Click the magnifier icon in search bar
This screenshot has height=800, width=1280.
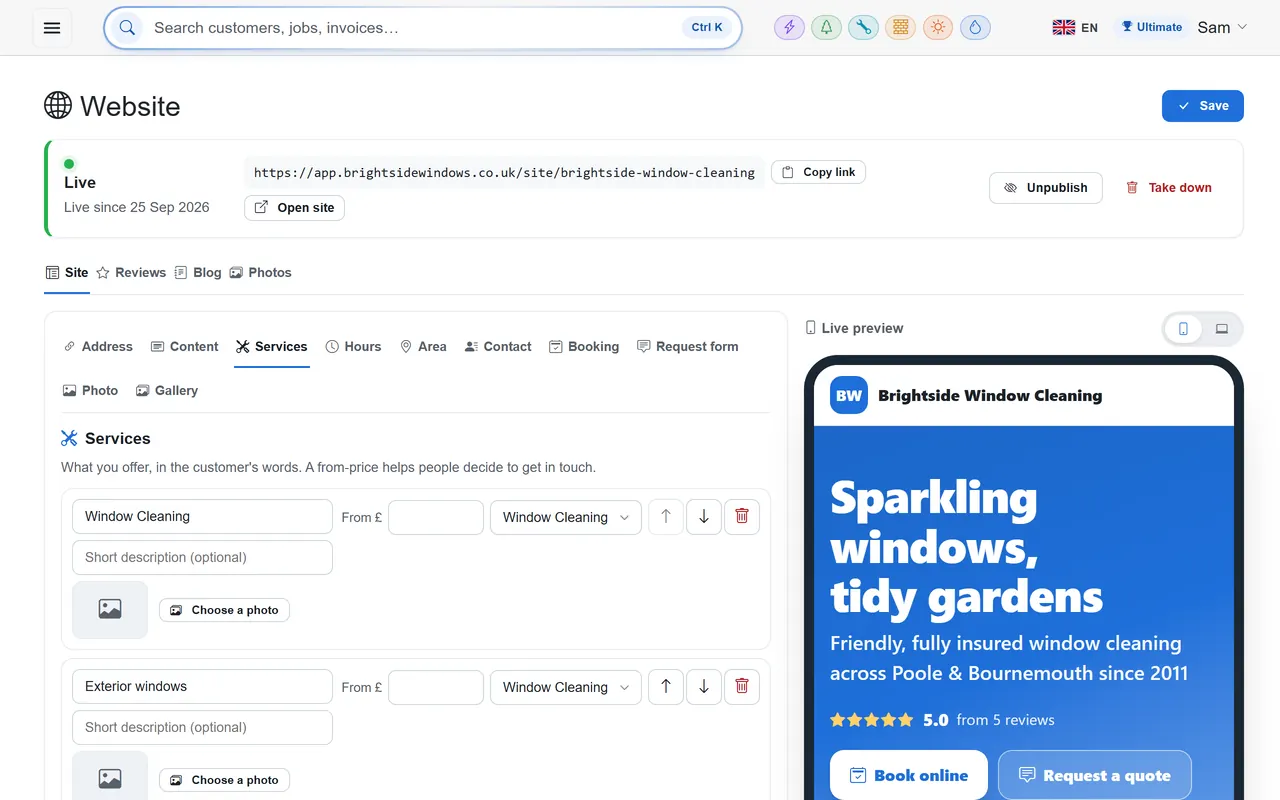pyautogui.click(x=128, y=28)
